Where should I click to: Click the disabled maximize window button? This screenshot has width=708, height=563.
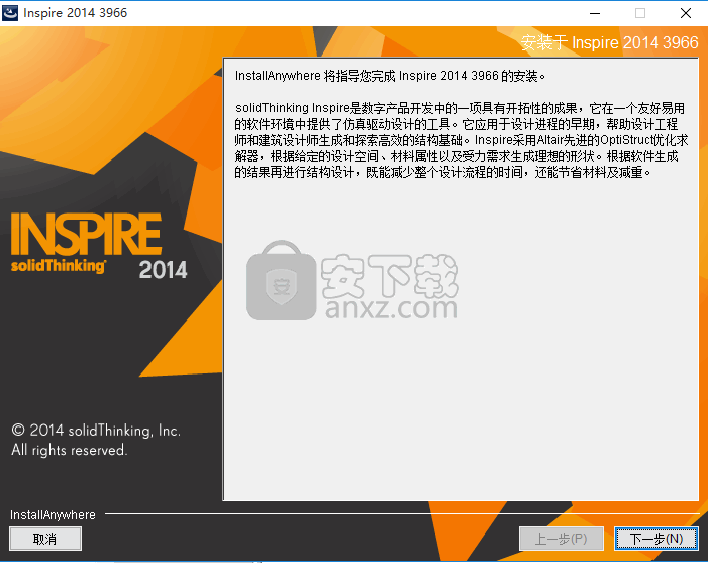coord(640,13)
